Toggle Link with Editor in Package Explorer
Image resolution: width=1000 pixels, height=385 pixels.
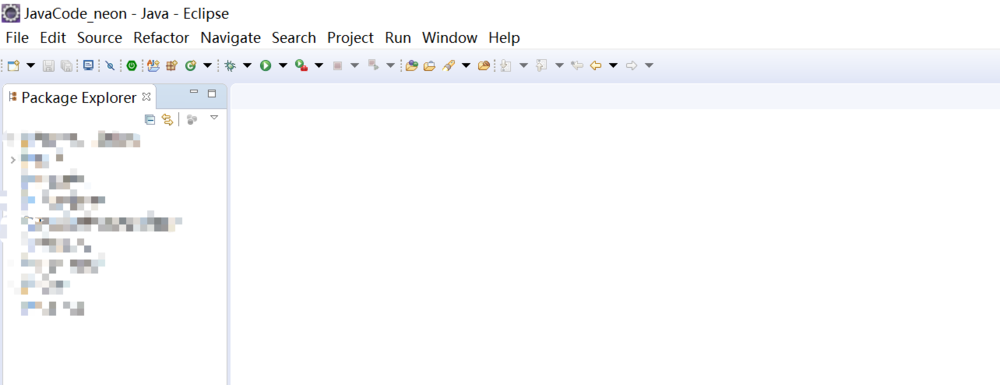pyautogui.click(x=167, y=119)
